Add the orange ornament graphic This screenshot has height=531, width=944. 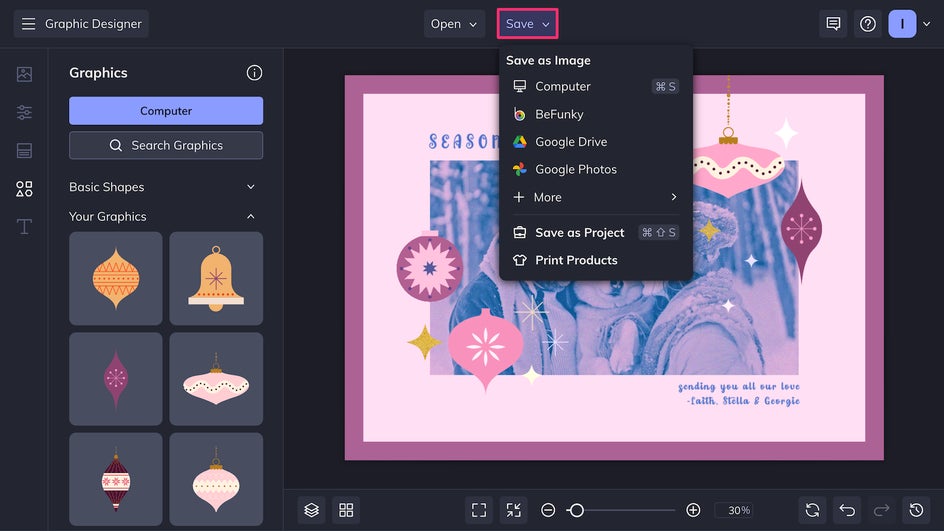(x=116, y=278)
